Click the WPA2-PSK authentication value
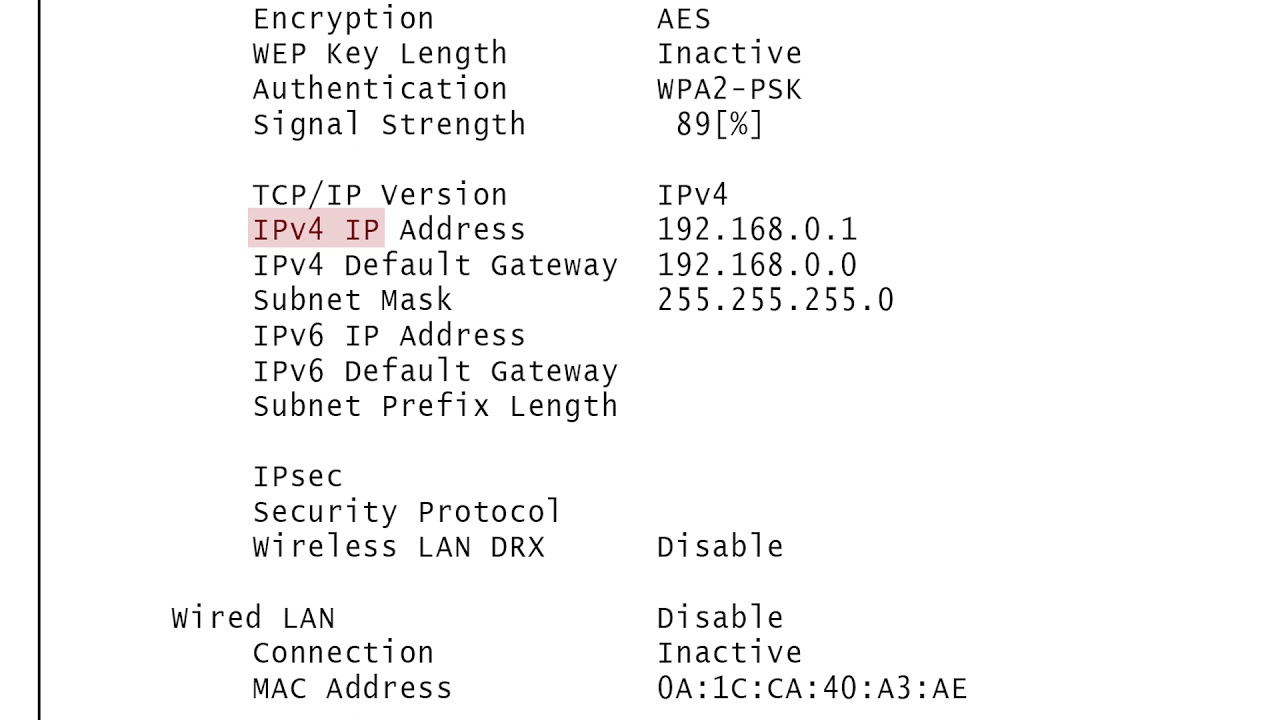Viewport: 1280px width, 720px height. coord(729,89)
